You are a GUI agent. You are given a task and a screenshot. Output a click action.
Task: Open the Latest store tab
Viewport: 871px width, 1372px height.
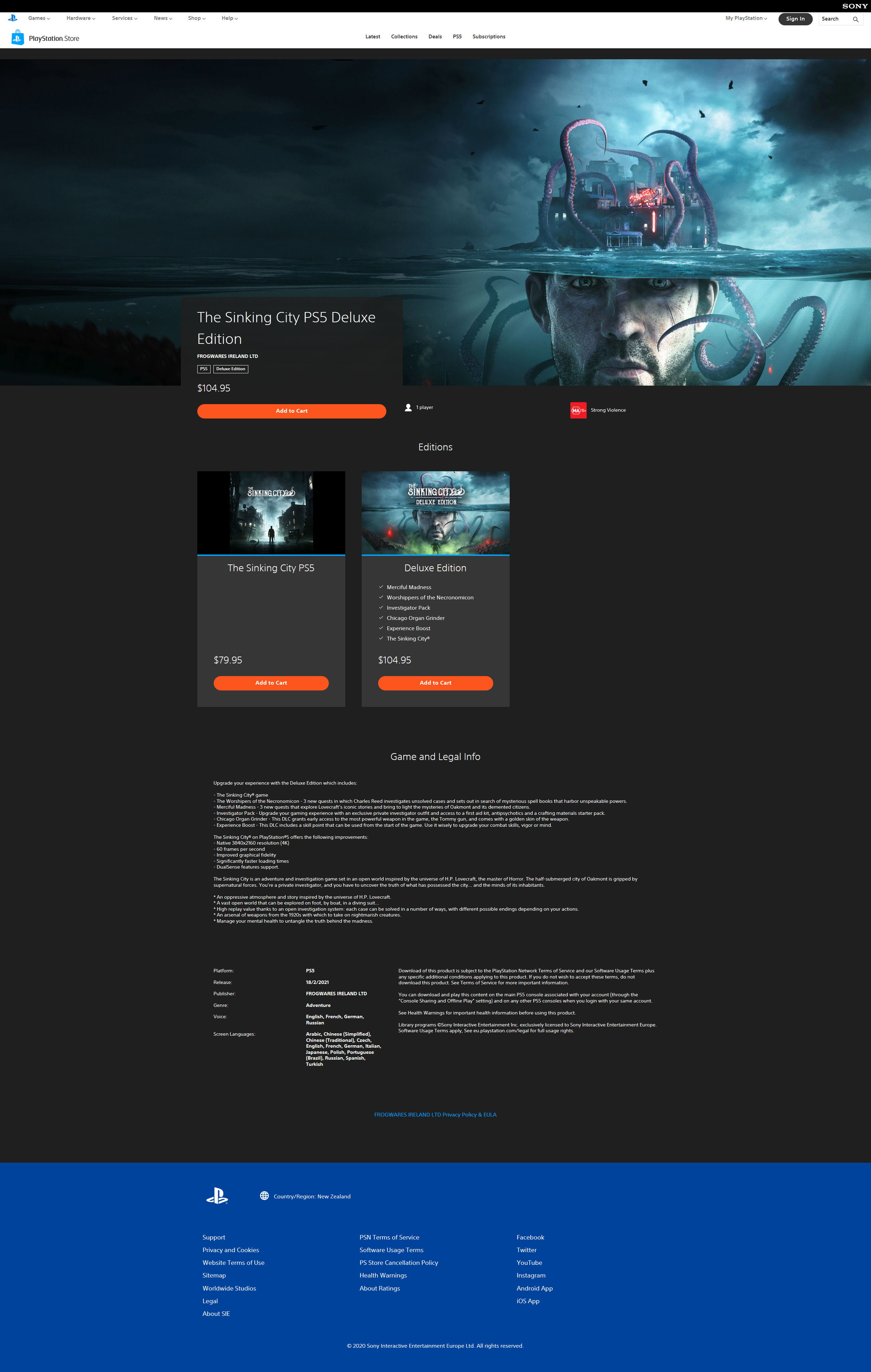coord(373,36)
